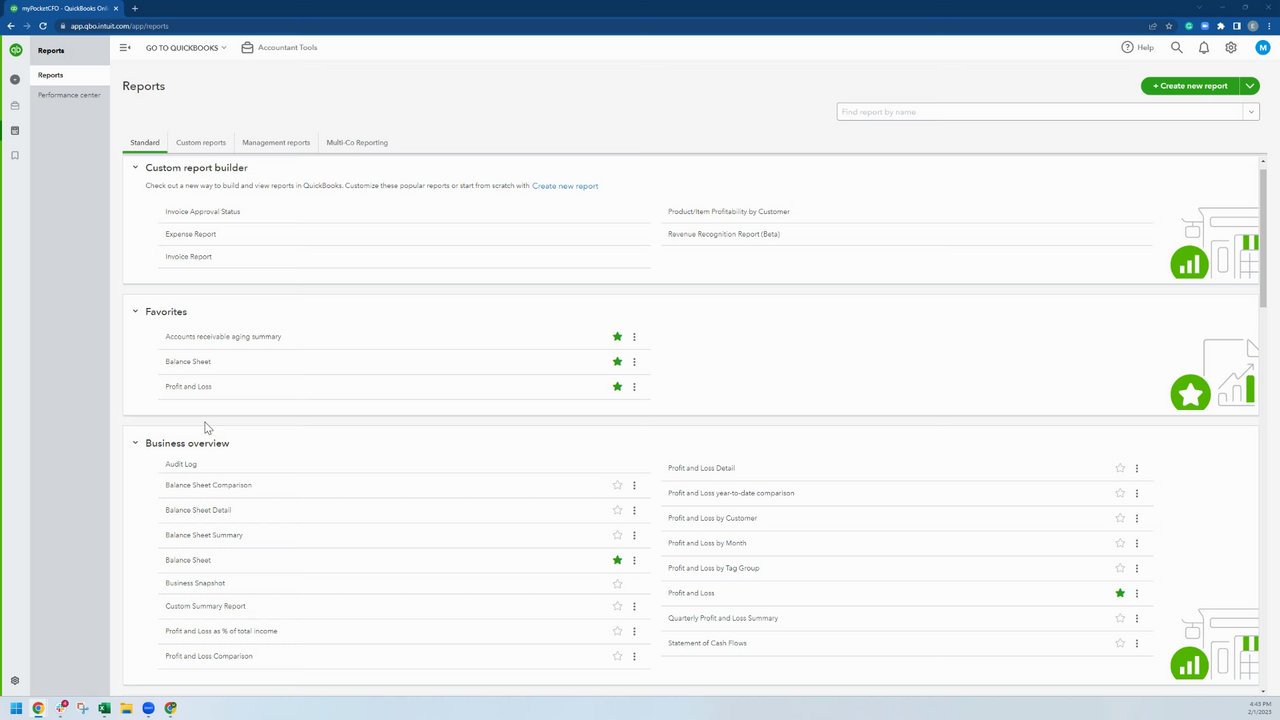
Task: Follow the Create new report link
Action: 565,186
